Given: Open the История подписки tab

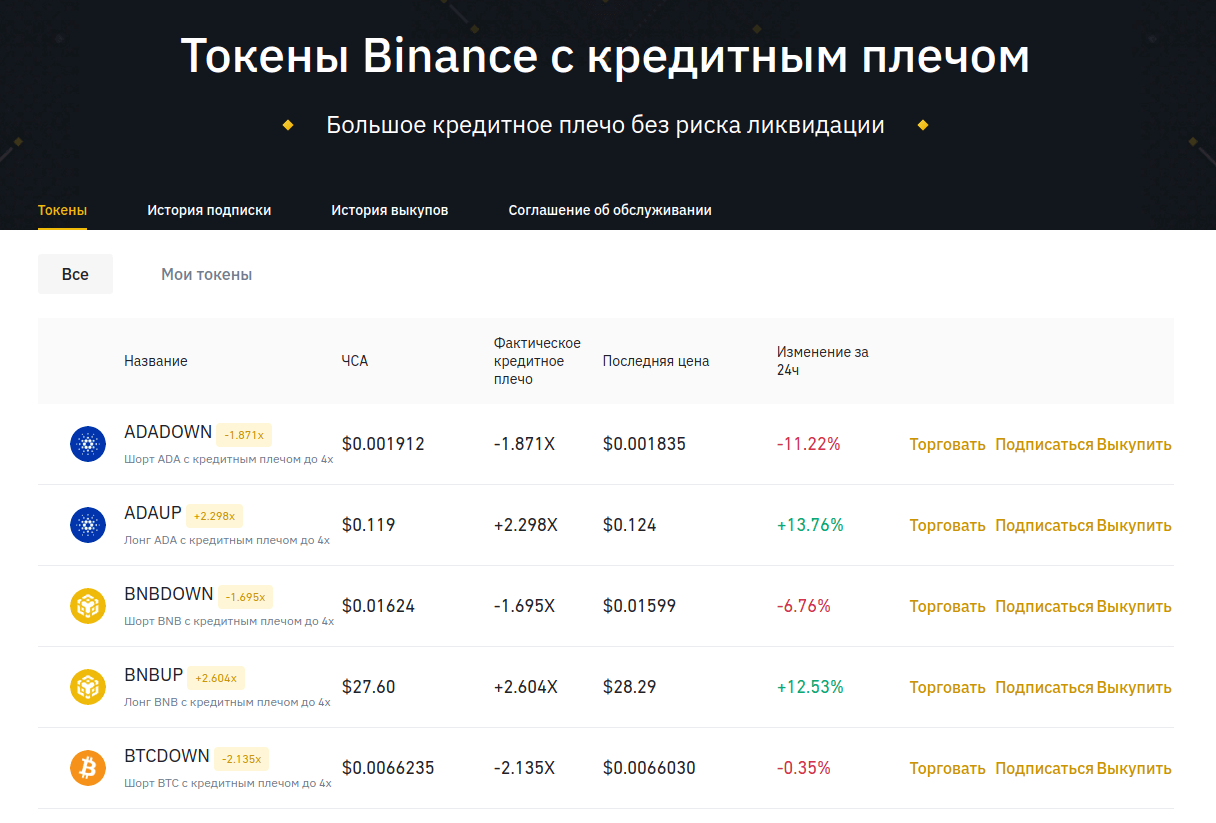Looking at the screenshot, I should [209, 210].
